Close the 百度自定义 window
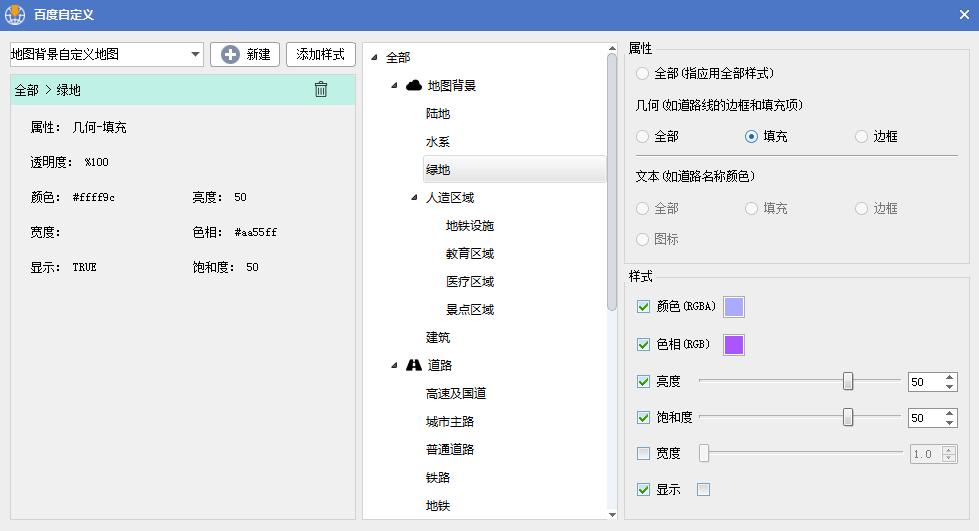This screenshot has width=979, height=531. point(964,14)
